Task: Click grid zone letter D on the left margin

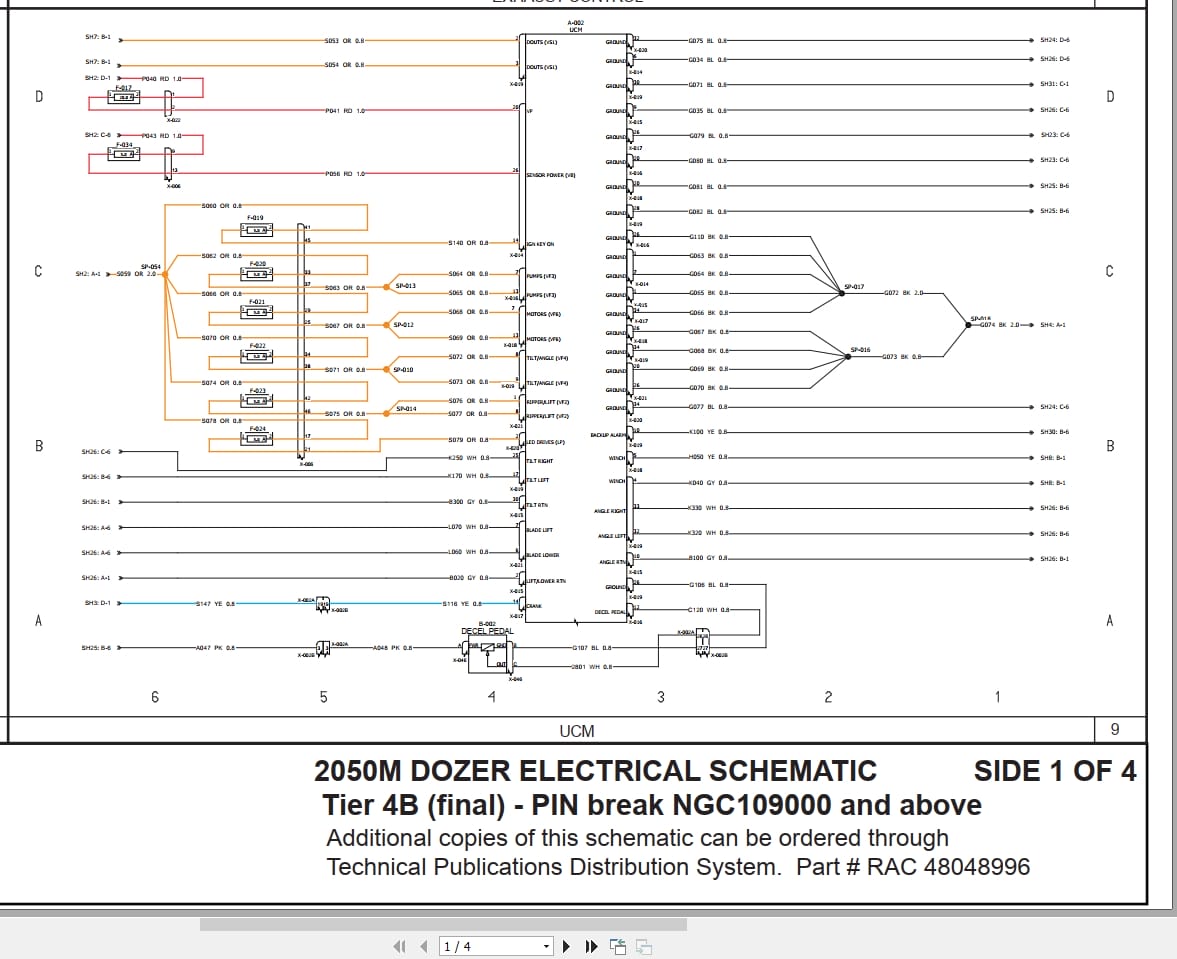Action: click(38, 97)
